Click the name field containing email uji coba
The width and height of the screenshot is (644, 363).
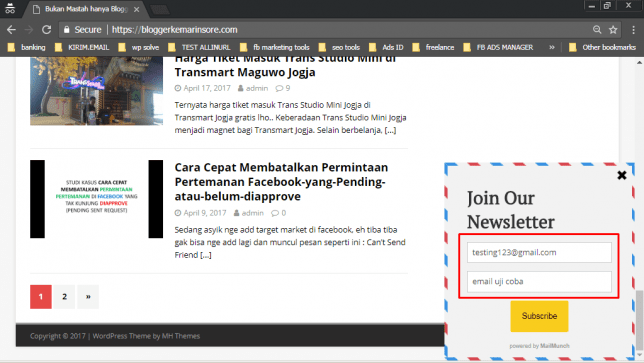539,281
